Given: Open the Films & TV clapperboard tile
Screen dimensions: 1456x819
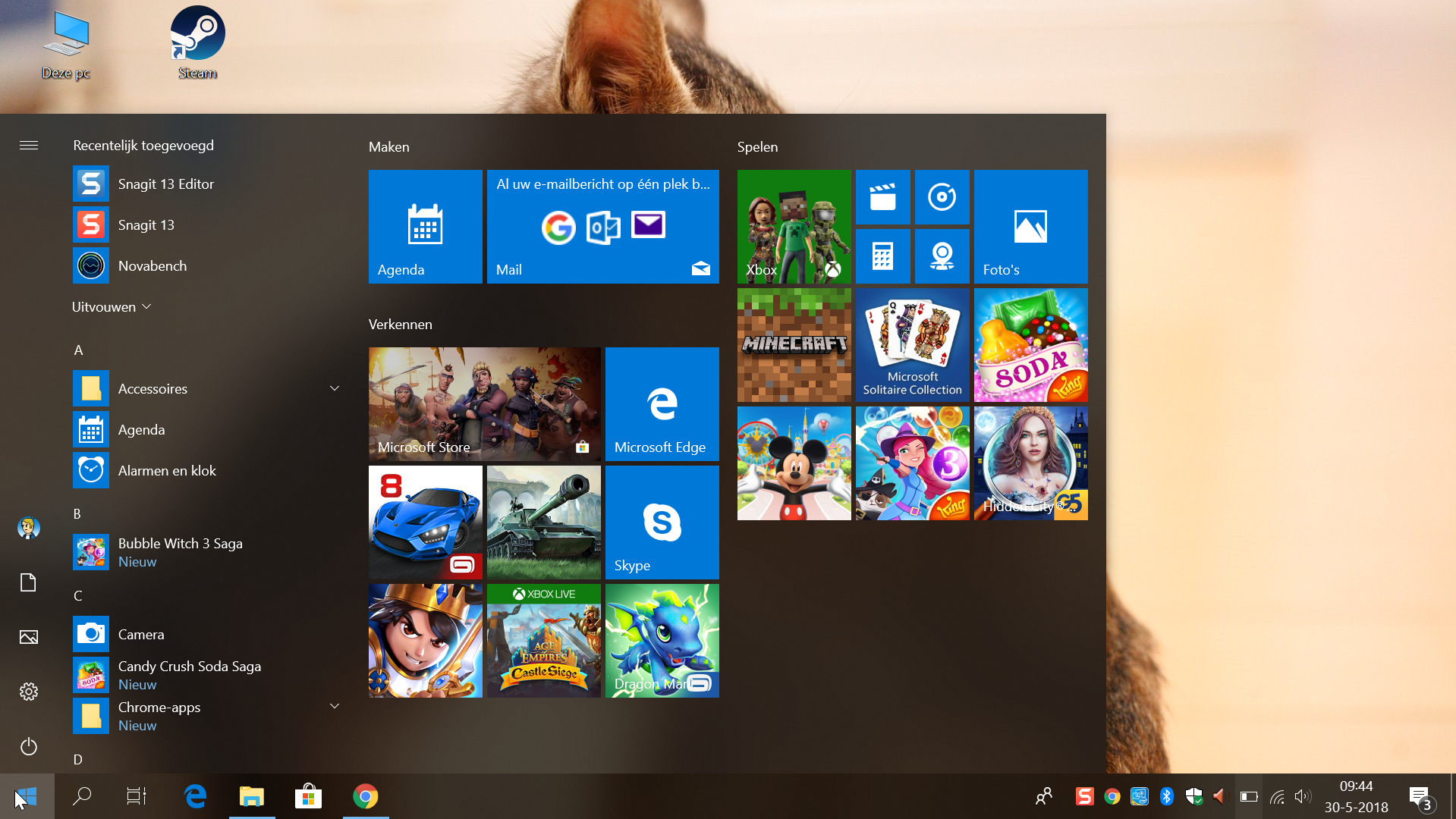Looking at the screenshot, I should [882, 197].
